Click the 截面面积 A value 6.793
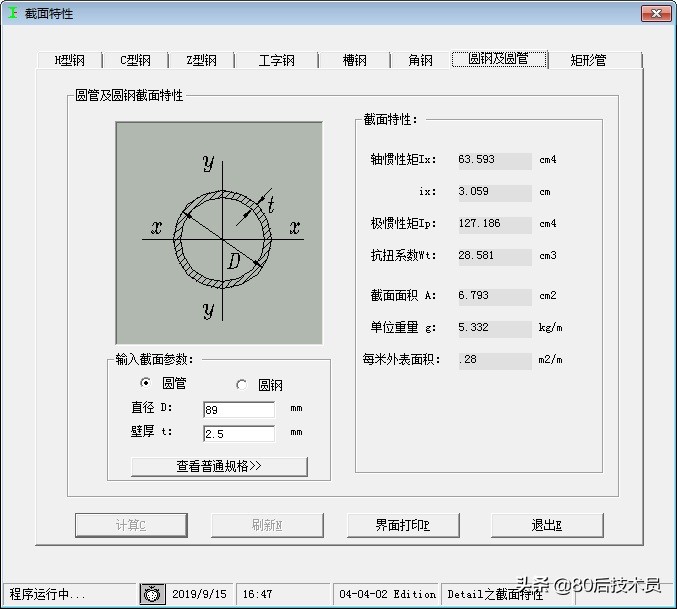Viewport: 677px width, 609px height. [495, 296]
